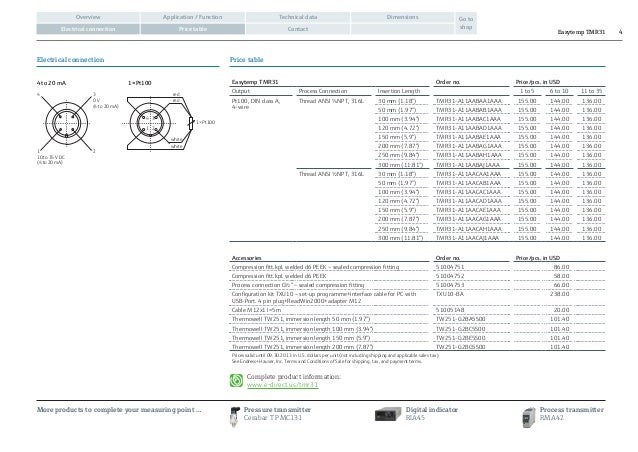Click the 'Insertion Length' column header

pyautogui.click(x=399, y=91)
